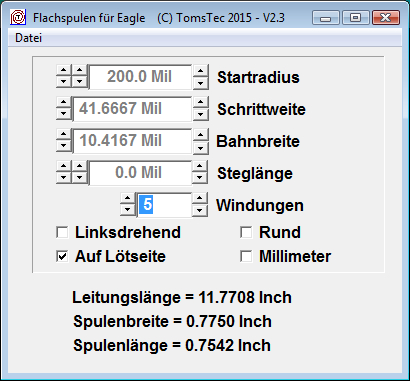The image size is (411, 382).
Task: Click the Bahnbreite label
Action: click(258, 141)
